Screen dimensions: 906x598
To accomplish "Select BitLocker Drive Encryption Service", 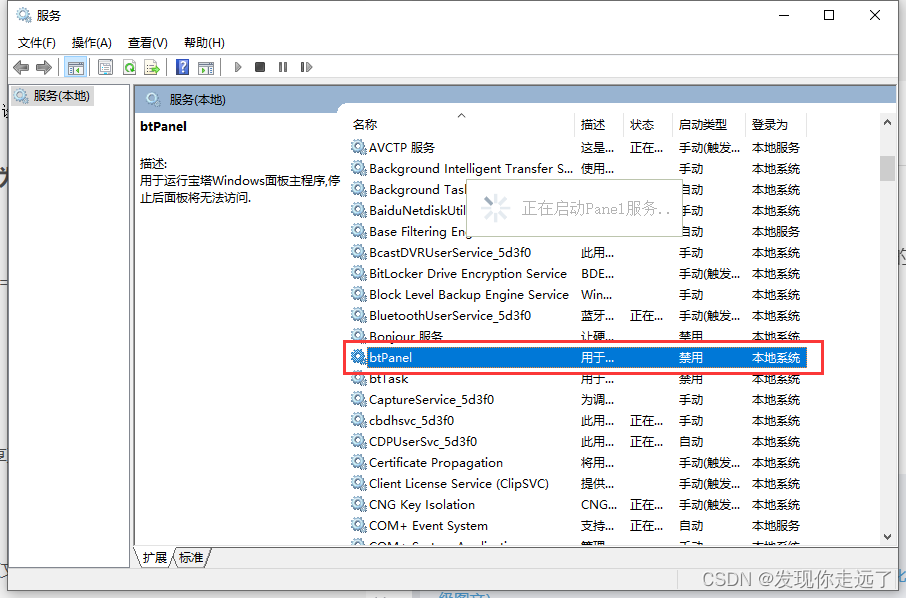I will [x=578, y=274].
